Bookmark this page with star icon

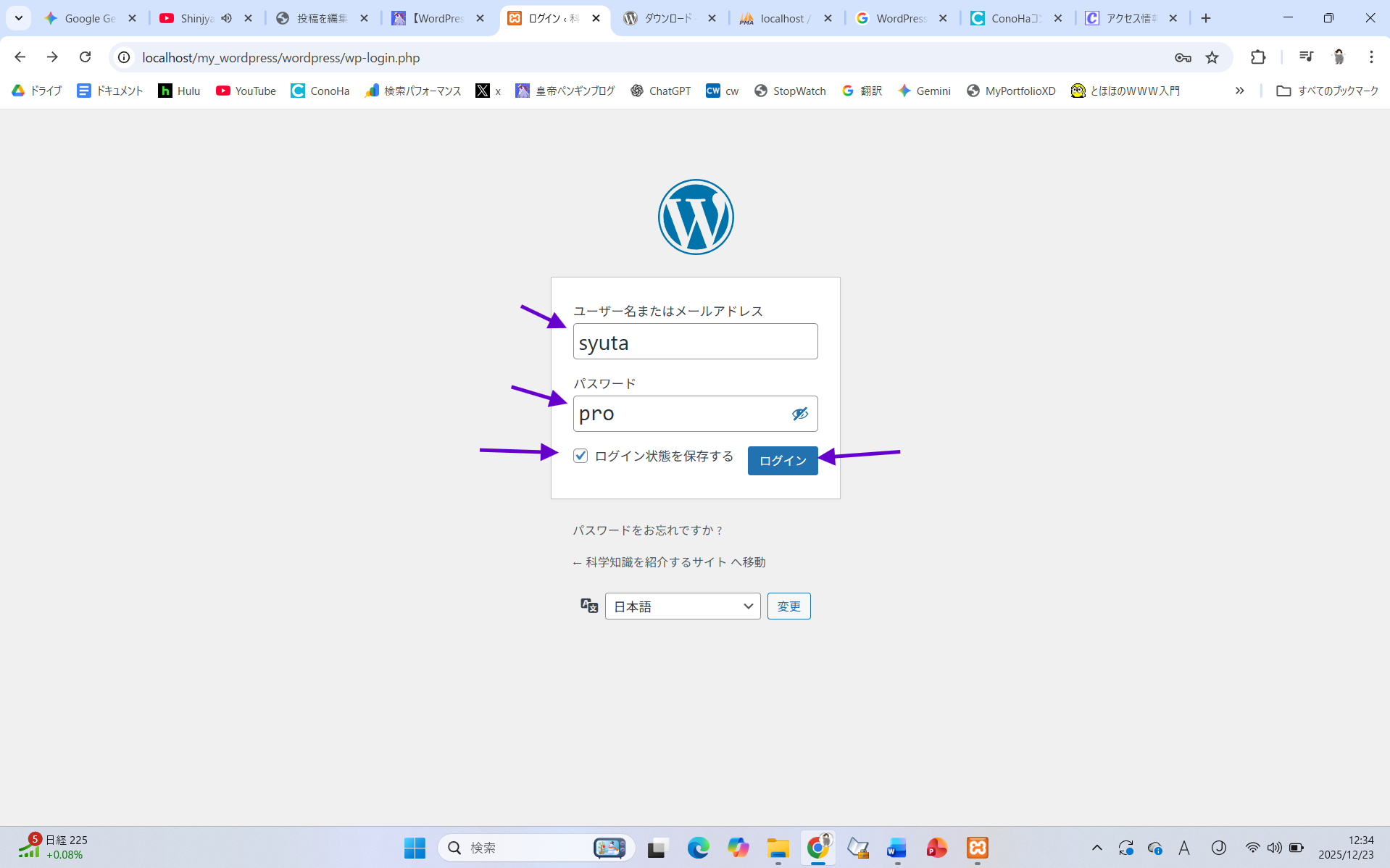tap(1212, 57)
